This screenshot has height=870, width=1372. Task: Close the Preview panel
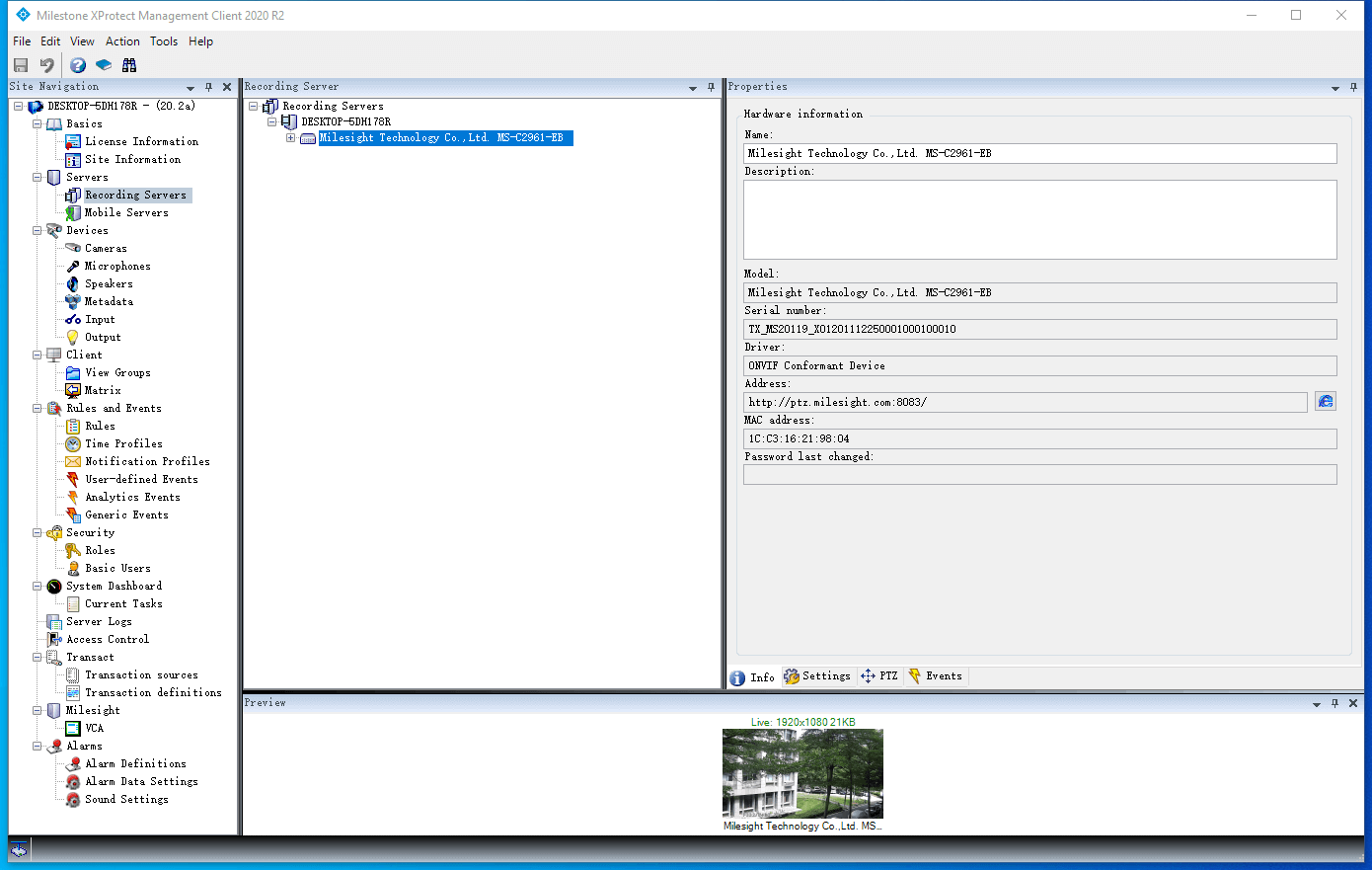[x=1353, y=703]
